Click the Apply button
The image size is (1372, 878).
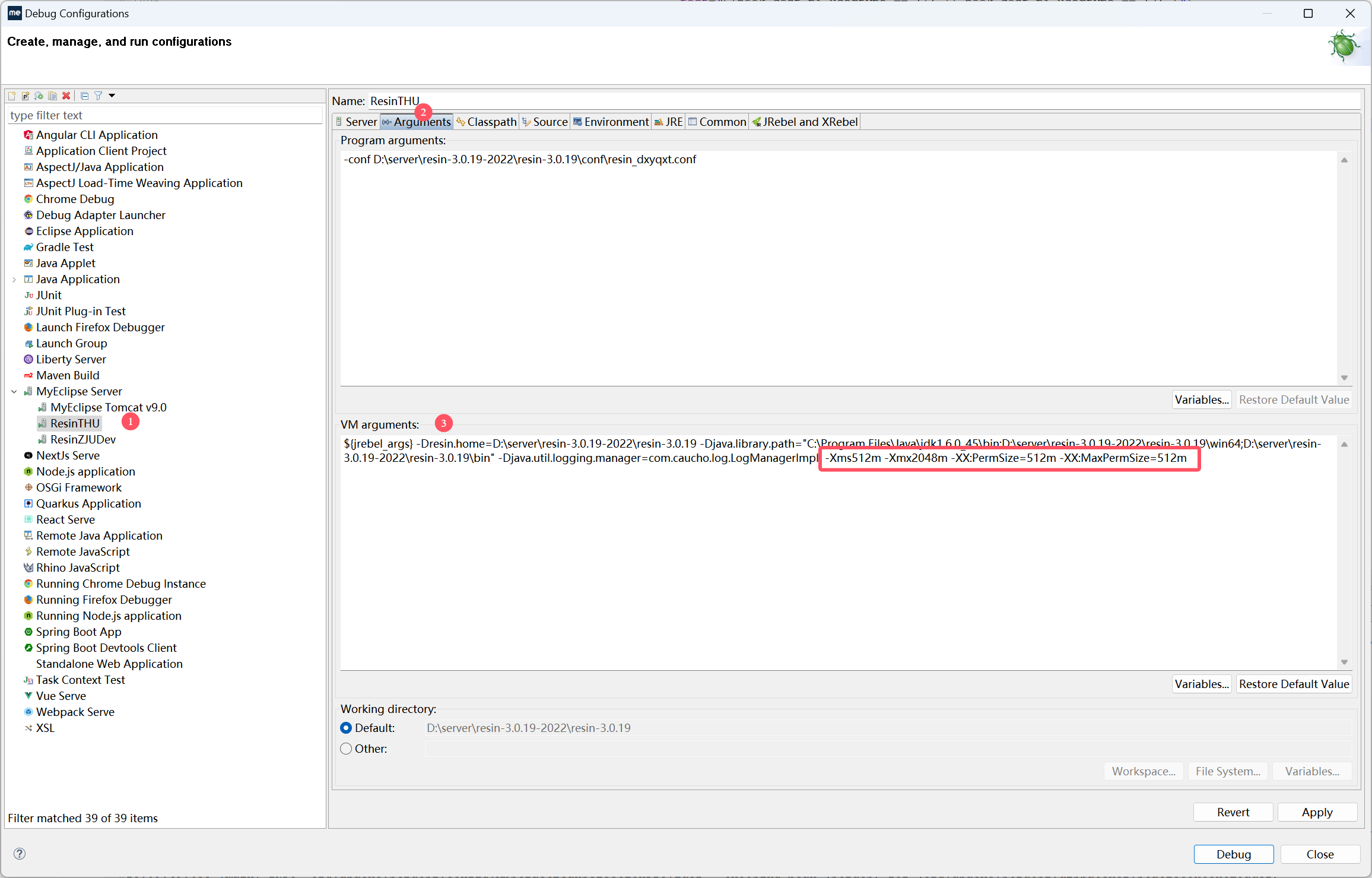coord(1317,812)
